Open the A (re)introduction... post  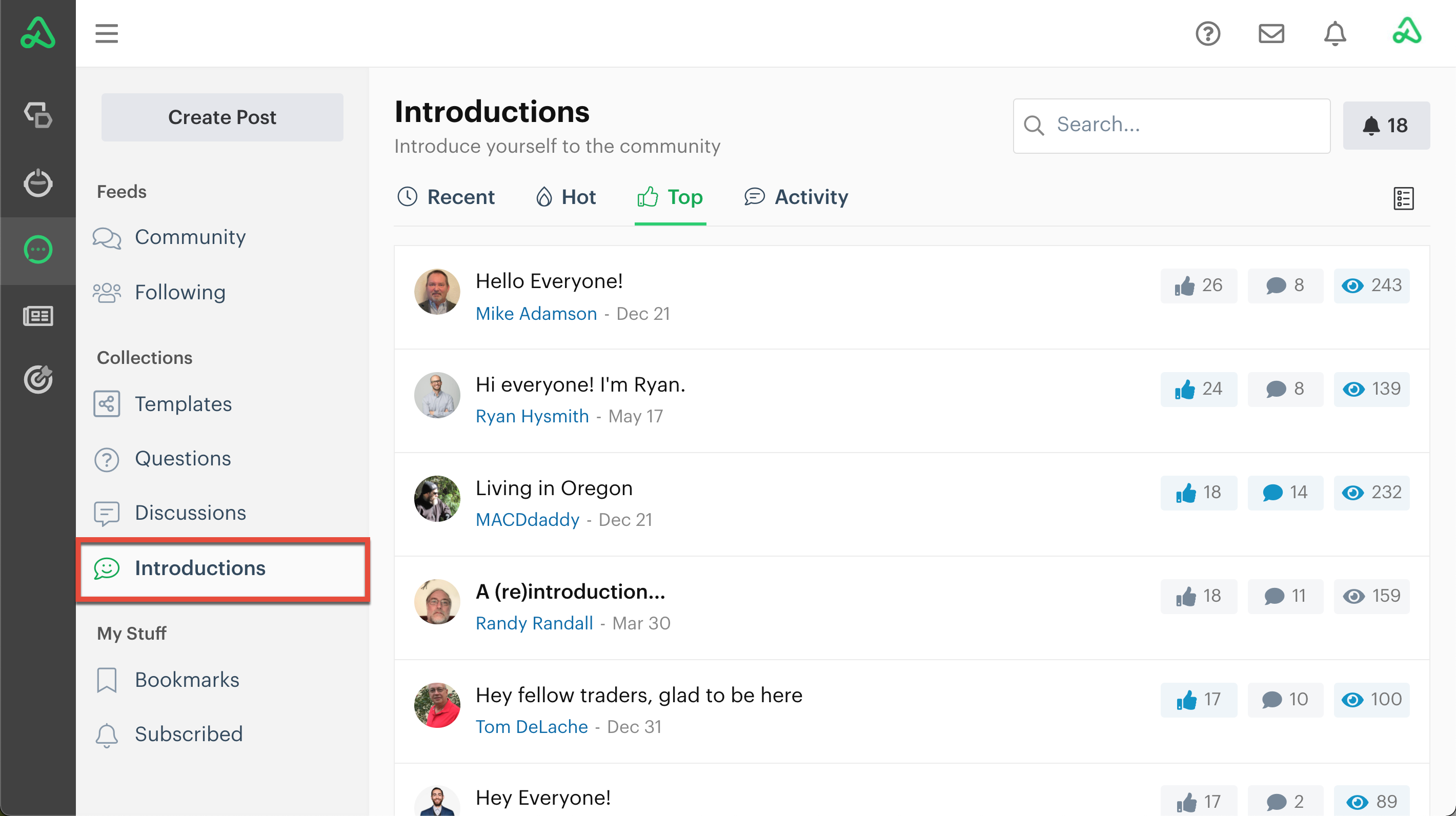(x=570, y=591)
